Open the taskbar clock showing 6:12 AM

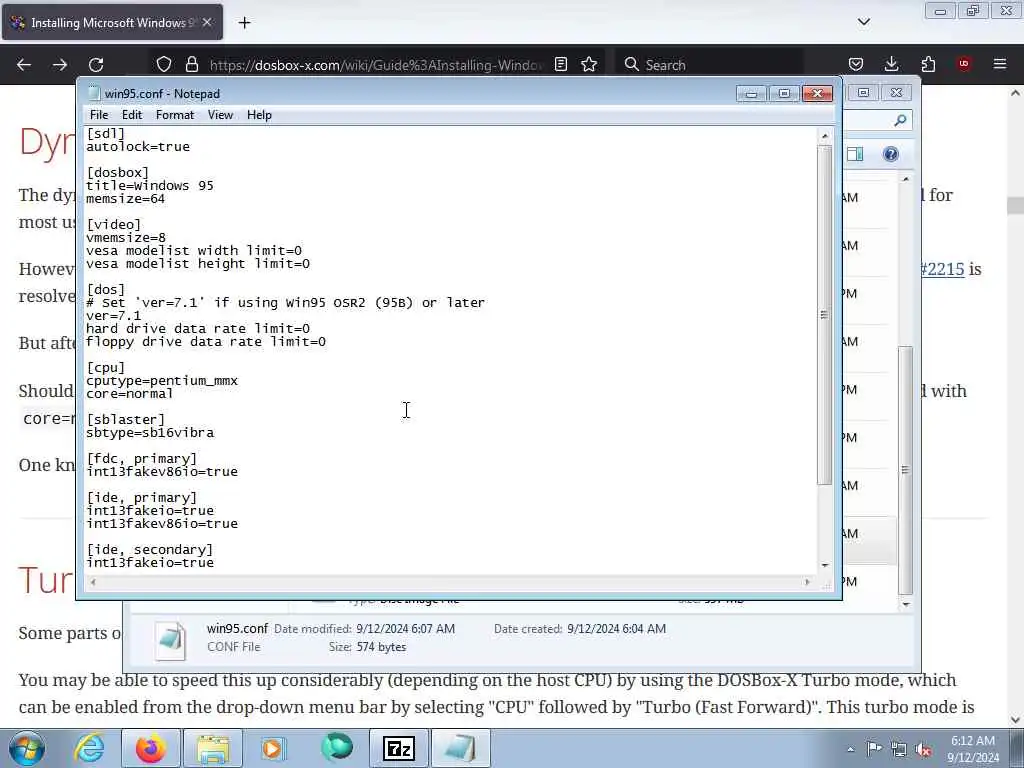tap(973, 749)
